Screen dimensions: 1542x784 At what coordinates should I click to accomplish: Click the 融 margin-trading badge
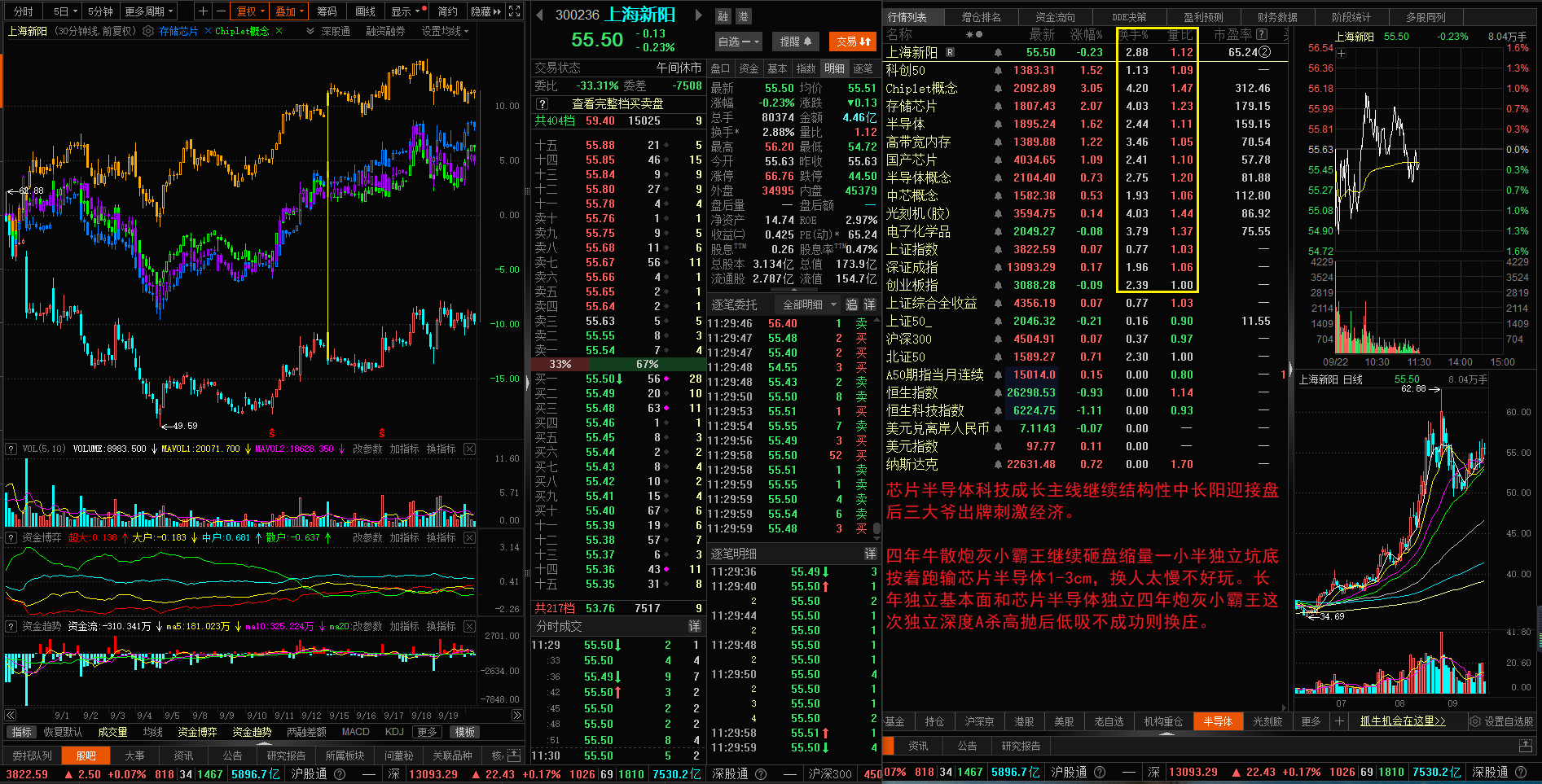[x=723, y=16]
